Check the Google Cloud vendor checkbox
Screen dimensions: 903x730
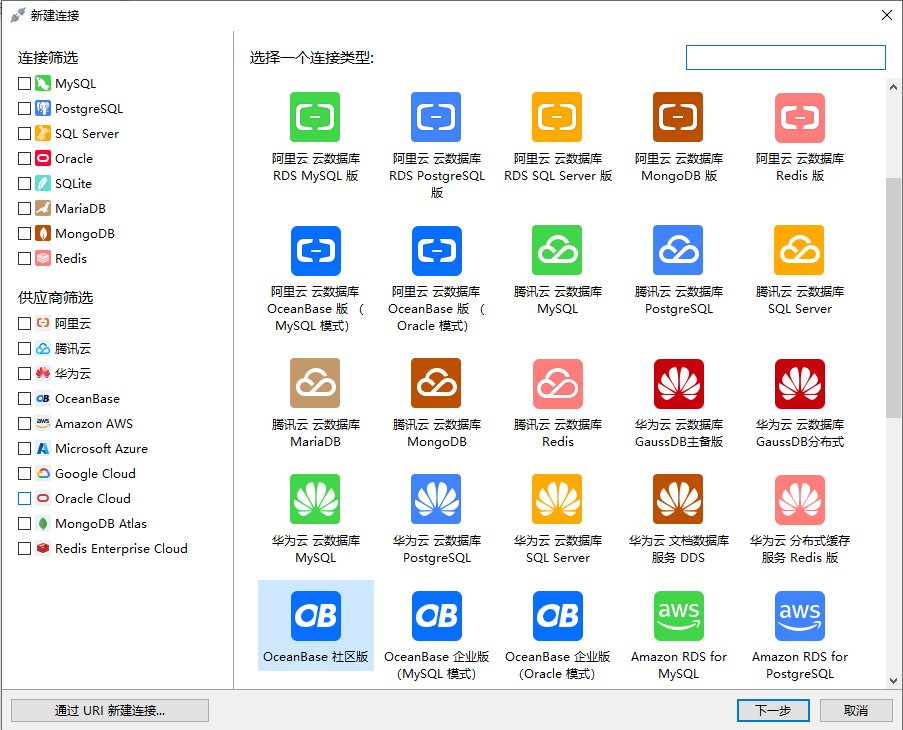[x=24, y=474]
